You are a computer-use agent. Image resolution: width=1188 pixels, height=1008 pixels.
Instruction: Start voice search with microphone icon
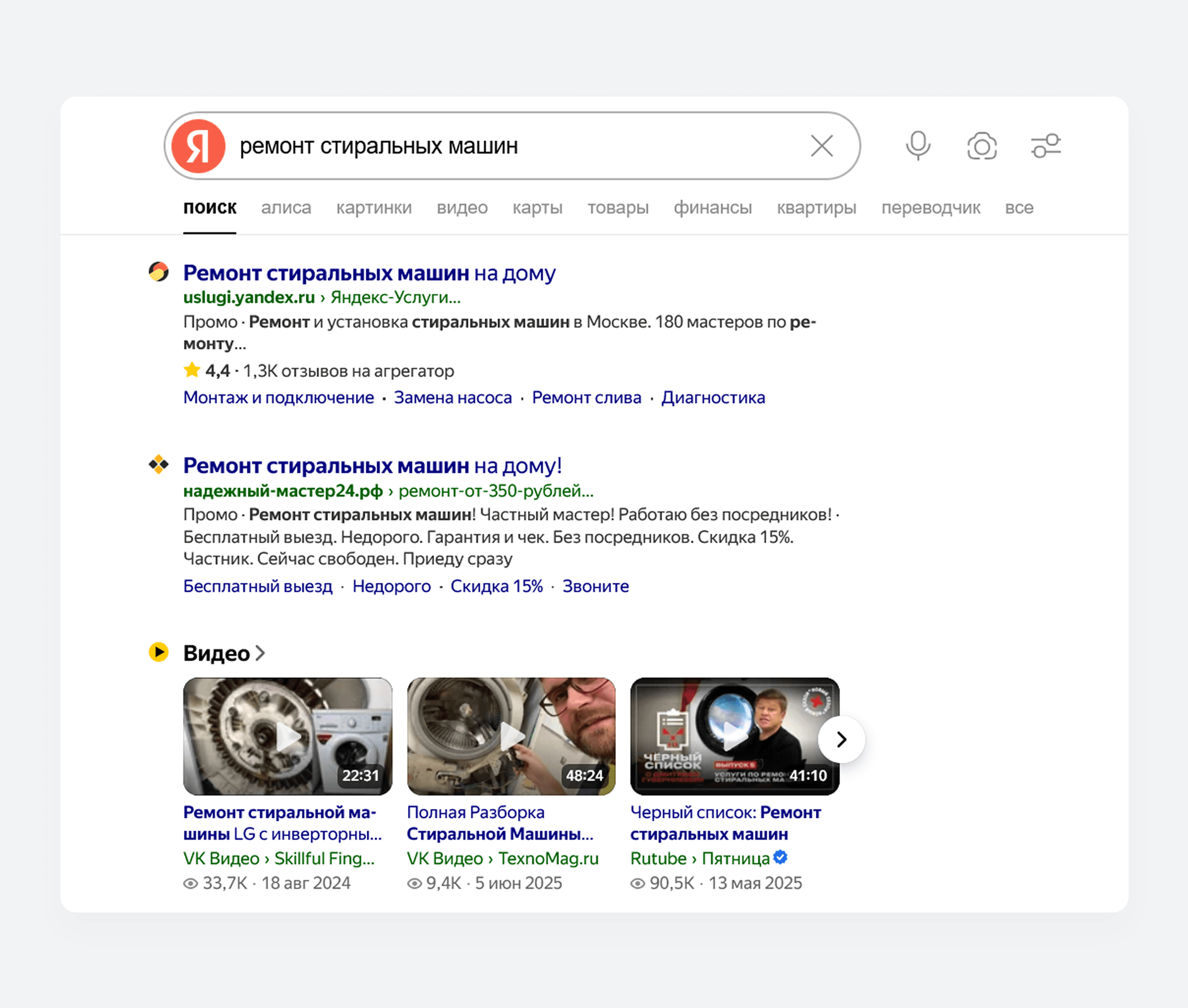coord(918,146)
